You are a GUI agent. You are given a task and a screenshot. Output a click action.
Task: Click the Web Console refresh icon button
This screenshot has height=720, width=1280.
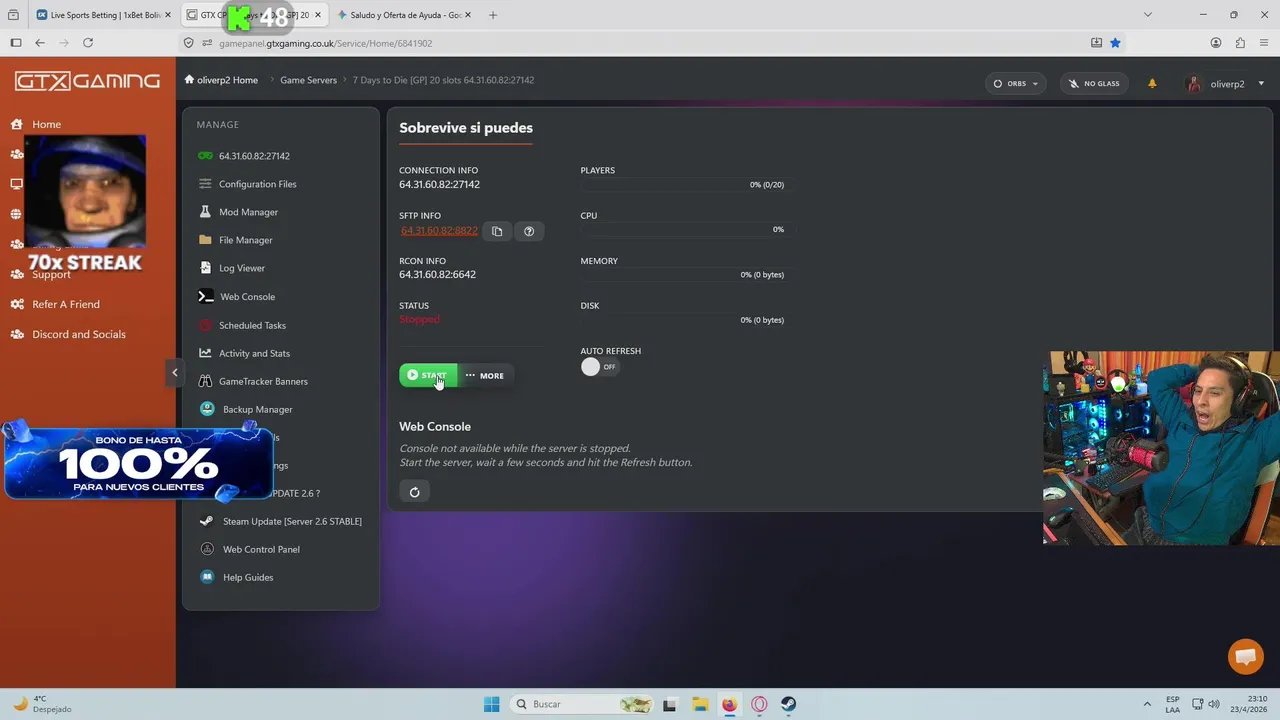click(414, 491)
